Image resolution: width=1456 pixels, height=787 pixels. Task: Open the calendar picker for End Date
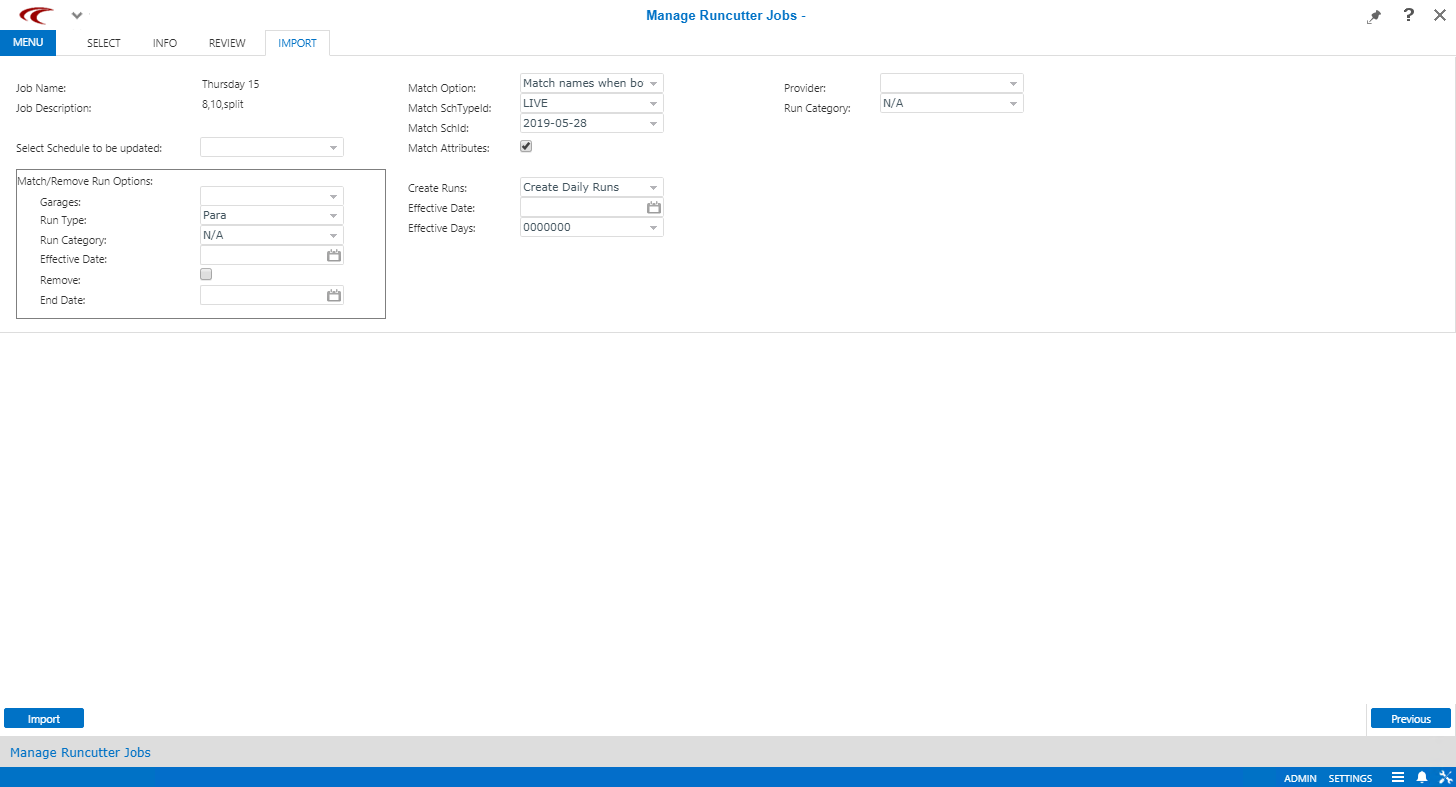pyautogui.click(x=333, y=295)
